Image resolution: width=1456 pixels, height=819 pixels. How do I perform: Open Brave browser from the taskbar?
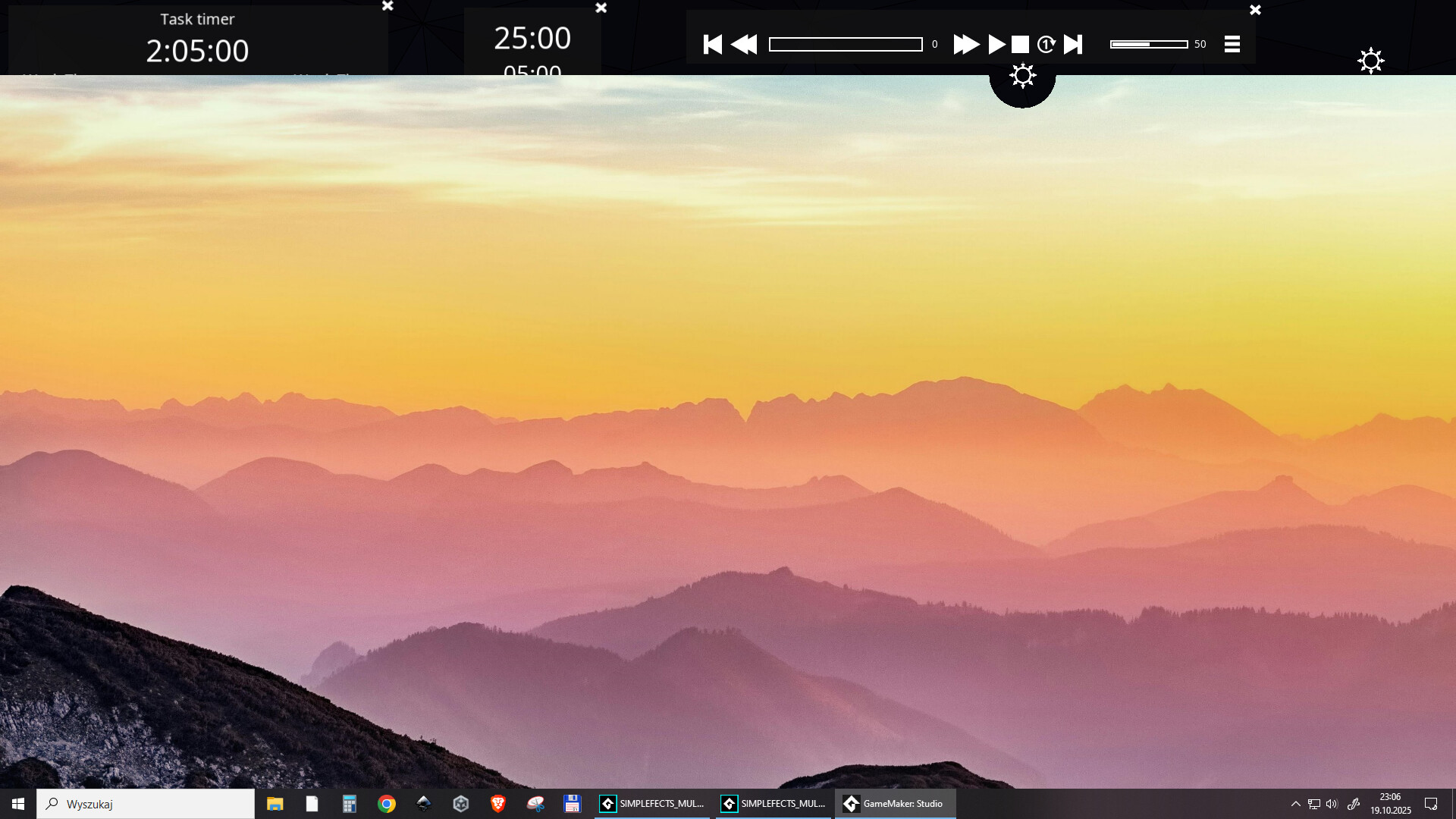pyautogui.click(x=498, y=804)
